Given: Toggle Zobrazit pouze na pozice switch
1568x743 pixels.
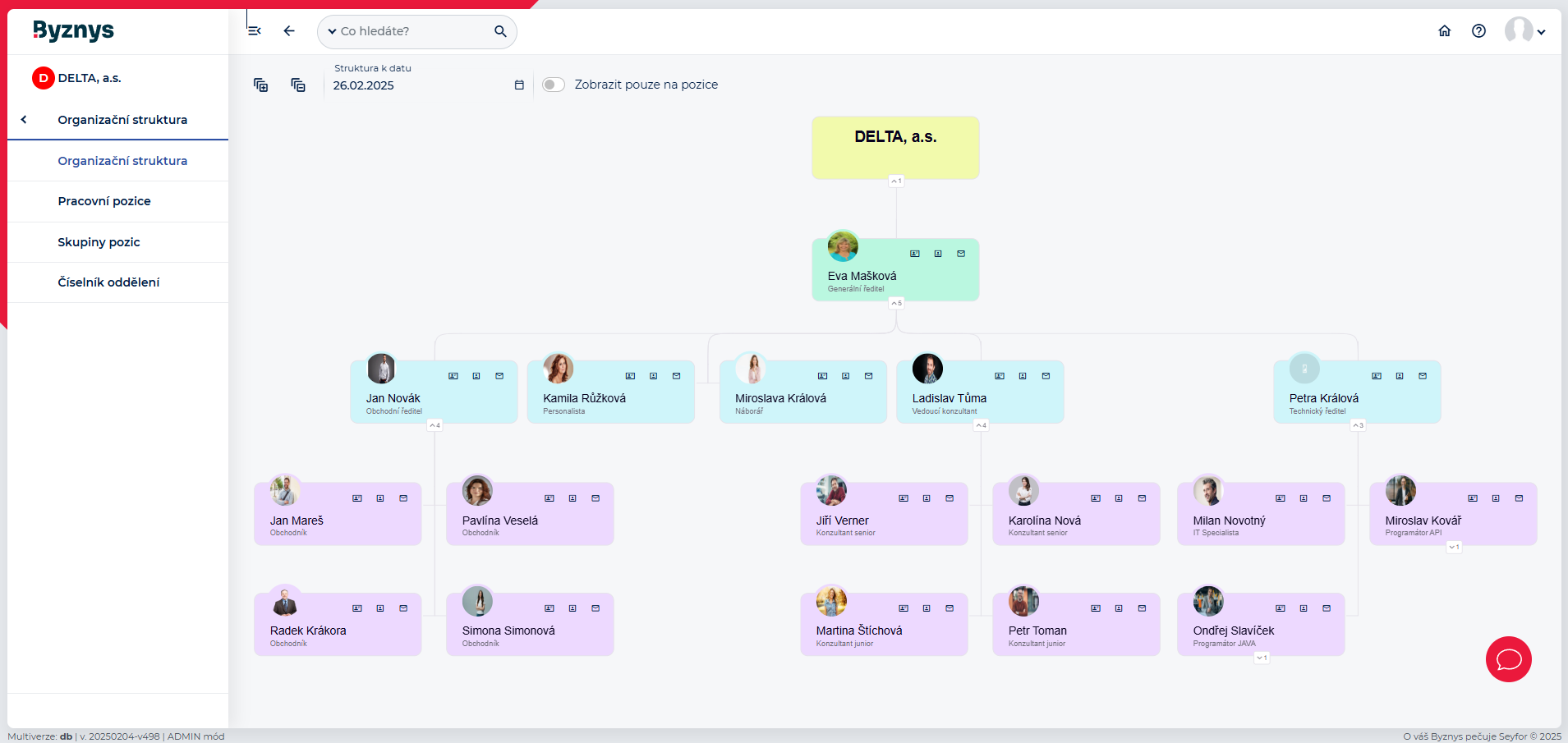Looking at the screenshot, I should point(554,85).
